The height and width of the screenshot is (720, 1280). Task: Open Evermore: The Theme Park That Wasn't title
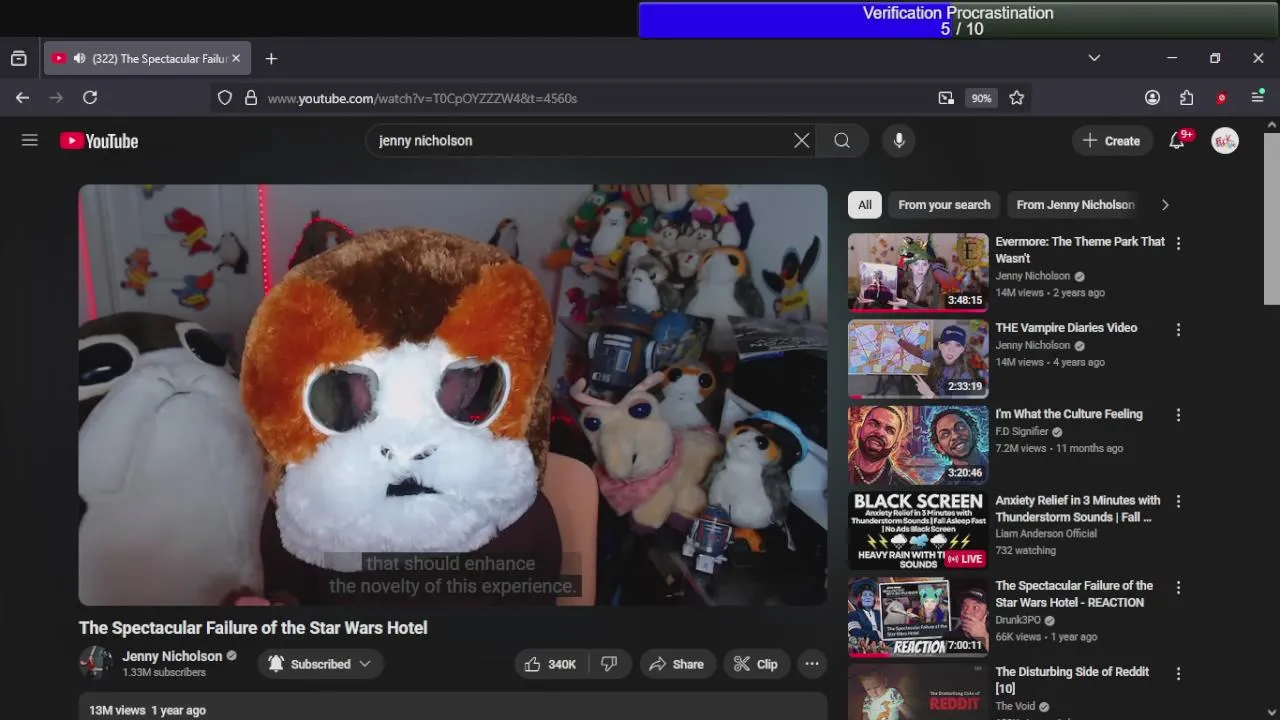[x=1080, y=250]
